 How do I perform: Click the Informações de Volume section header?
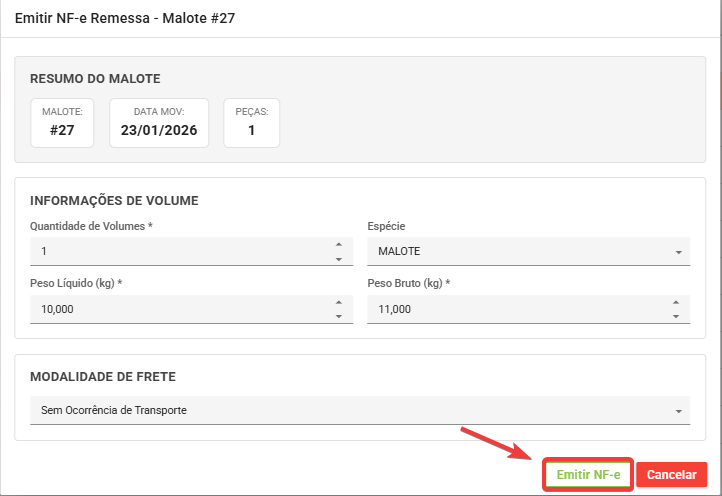point(114,200)
